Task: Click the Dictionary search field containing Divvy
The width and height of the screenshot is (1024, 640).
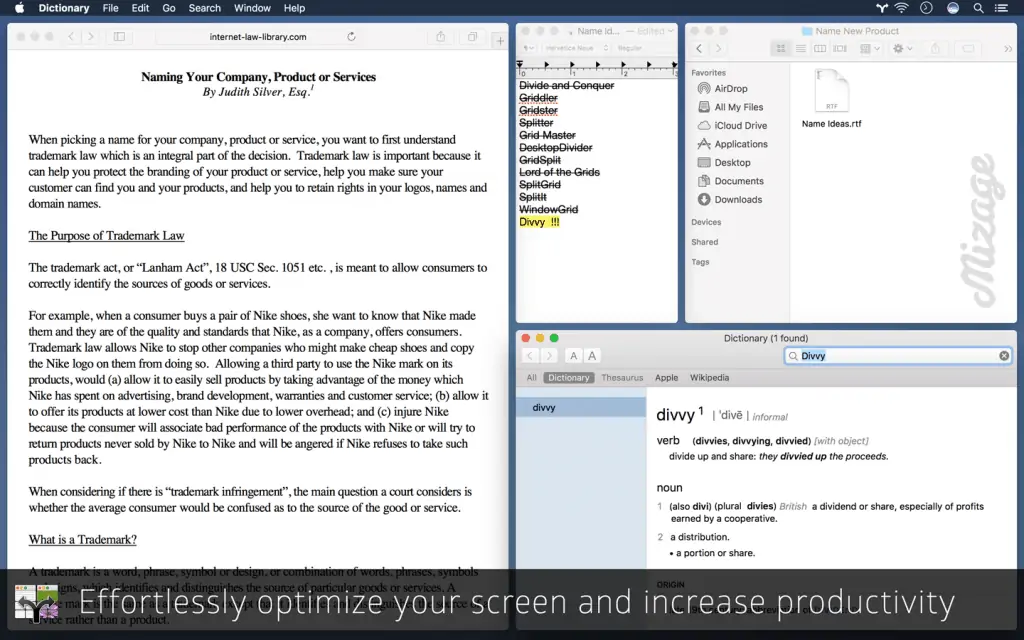Action: [899, 356]
